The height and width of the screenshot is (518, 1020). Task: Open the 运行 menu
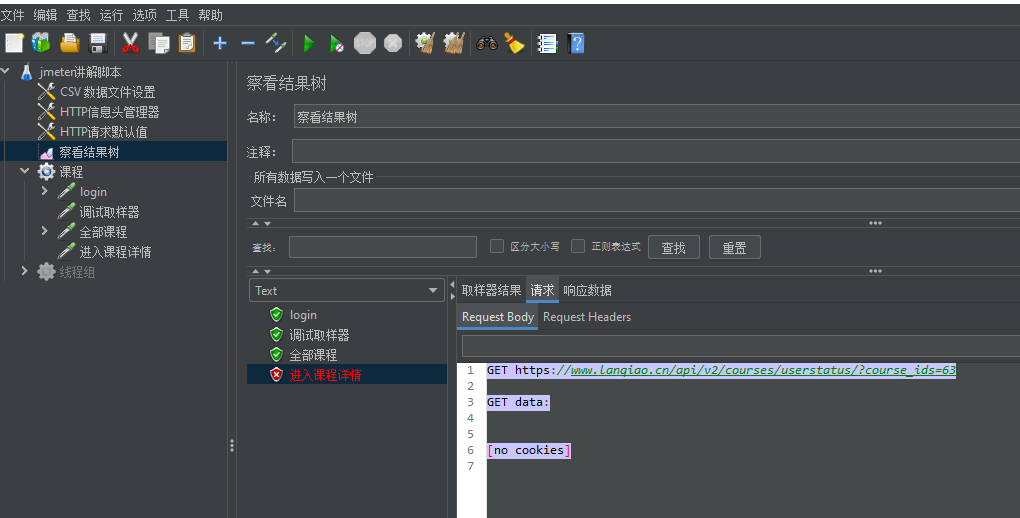point(111,15)
